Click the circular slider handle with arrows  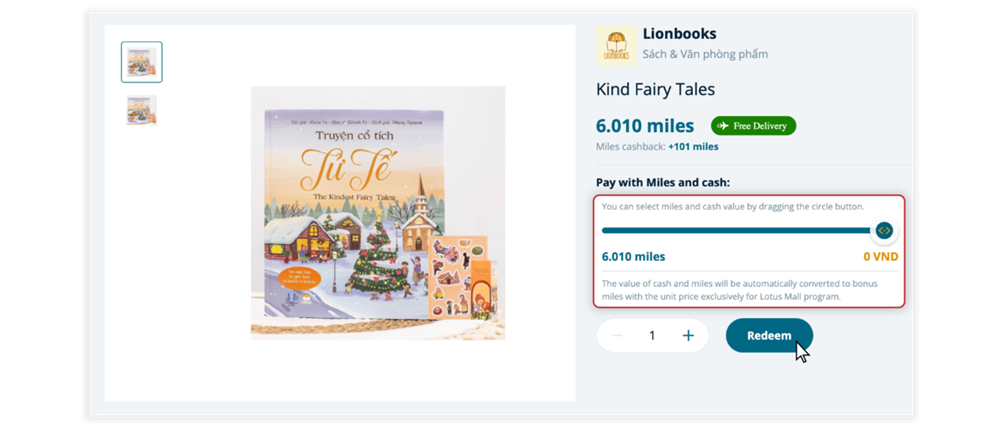[883, 231]
